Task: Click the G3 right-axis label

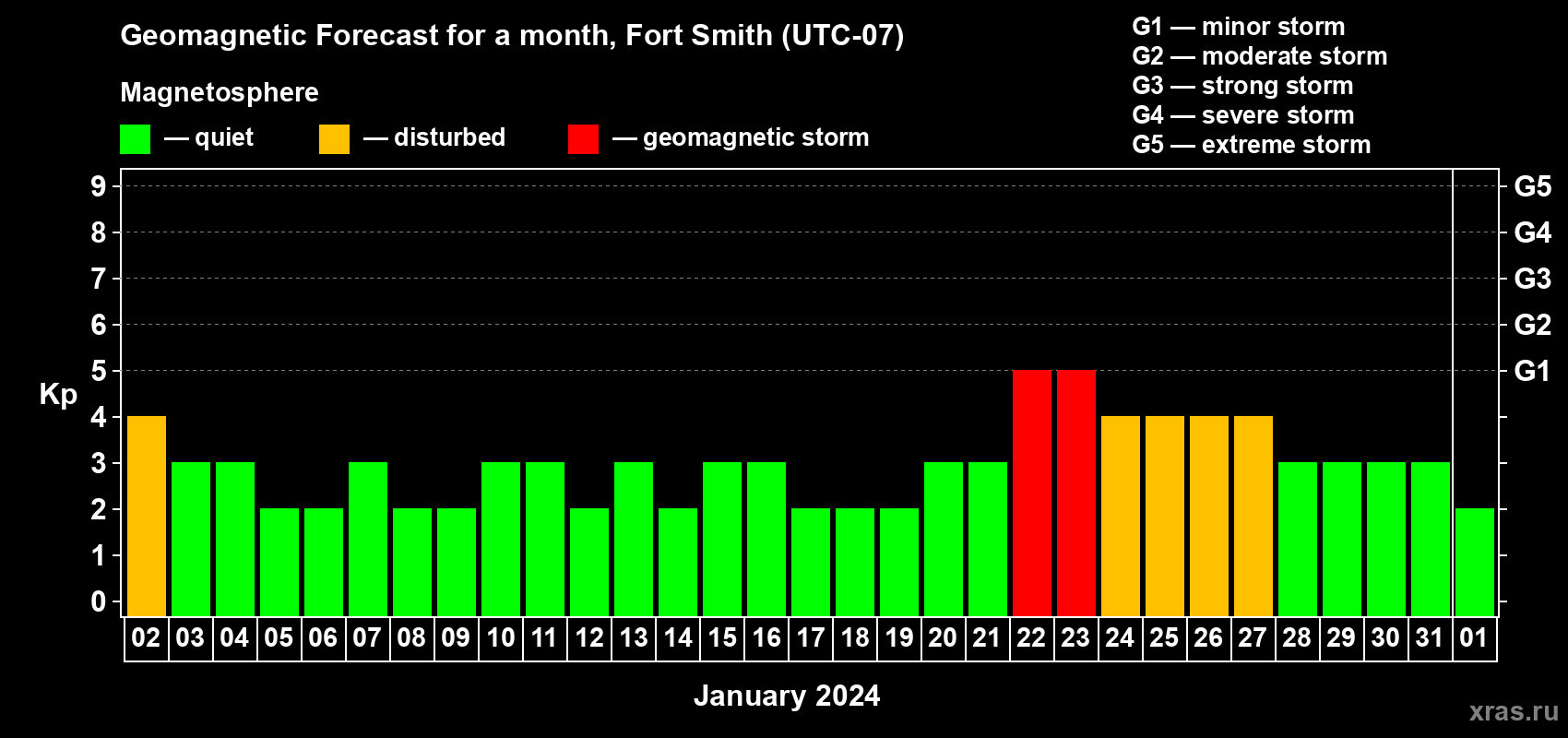Action: [x=1533, y=279]
